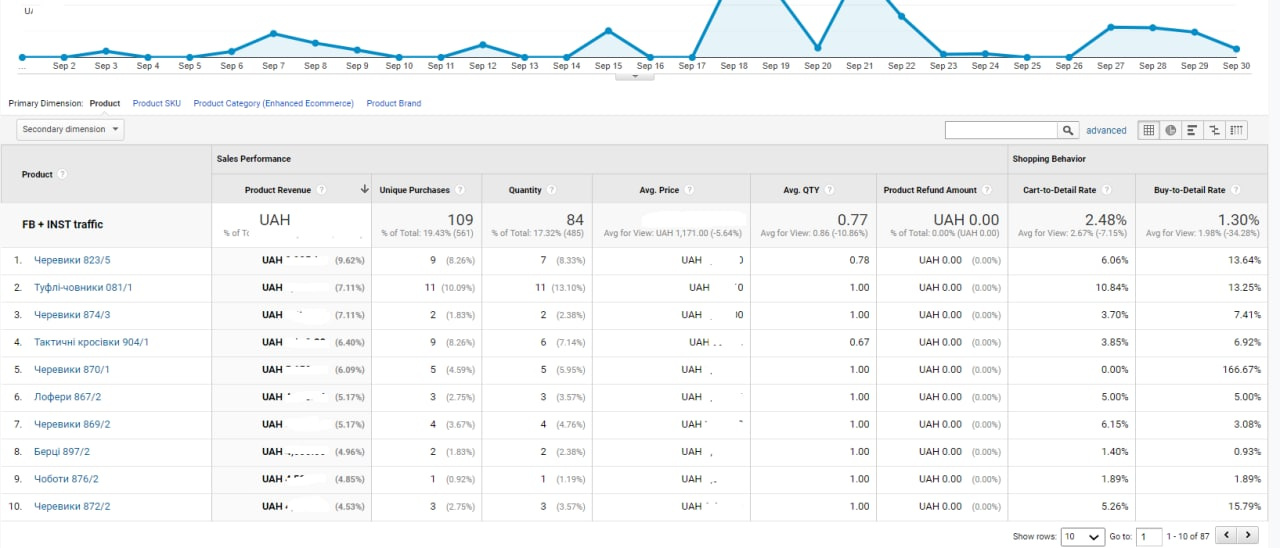
Task: Go to next page of table rows
Action: tap(1246, 536)
